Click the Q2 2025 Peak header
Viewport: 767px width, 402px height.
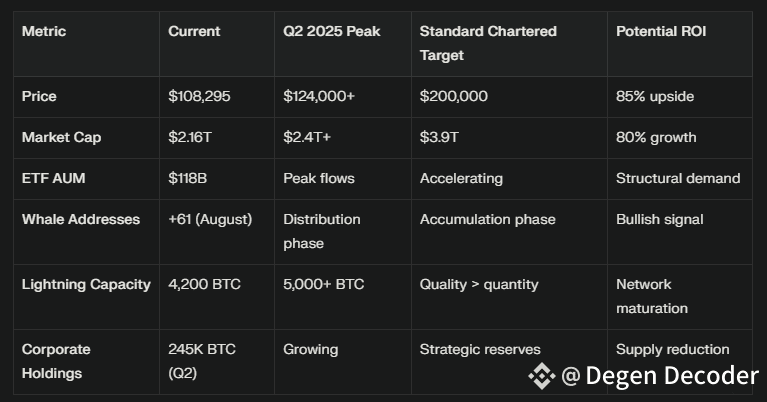[329, 32]
